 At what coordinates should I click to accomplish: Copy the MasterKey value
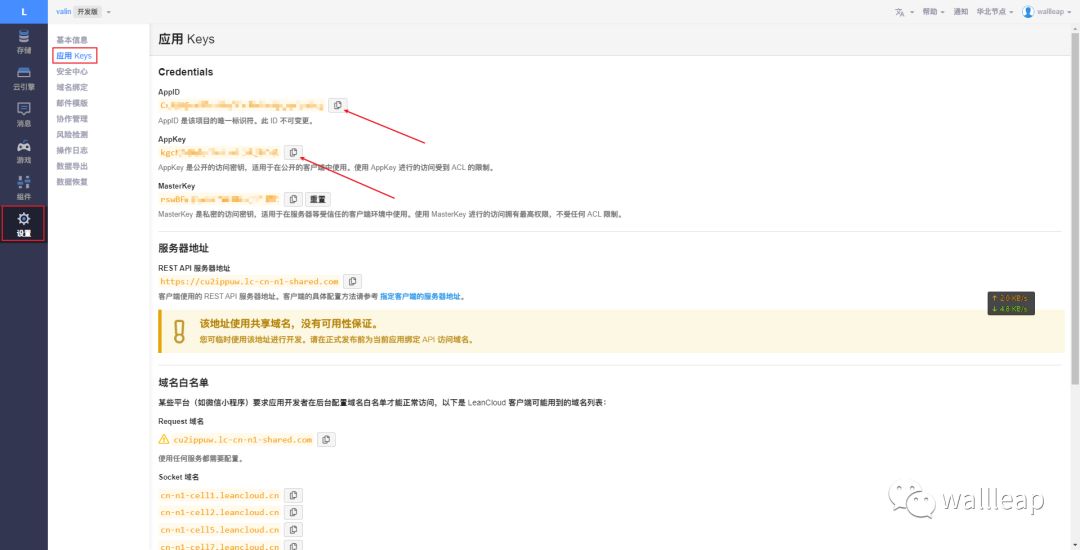pos(293,199)
